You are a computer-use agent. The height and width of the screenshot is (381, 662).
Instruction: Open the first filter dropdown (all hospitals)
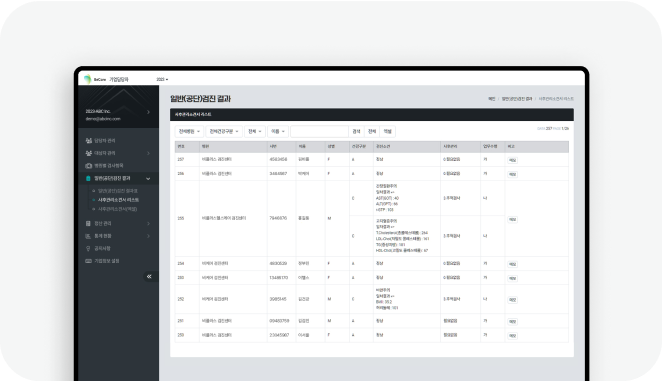click(189, 131)
